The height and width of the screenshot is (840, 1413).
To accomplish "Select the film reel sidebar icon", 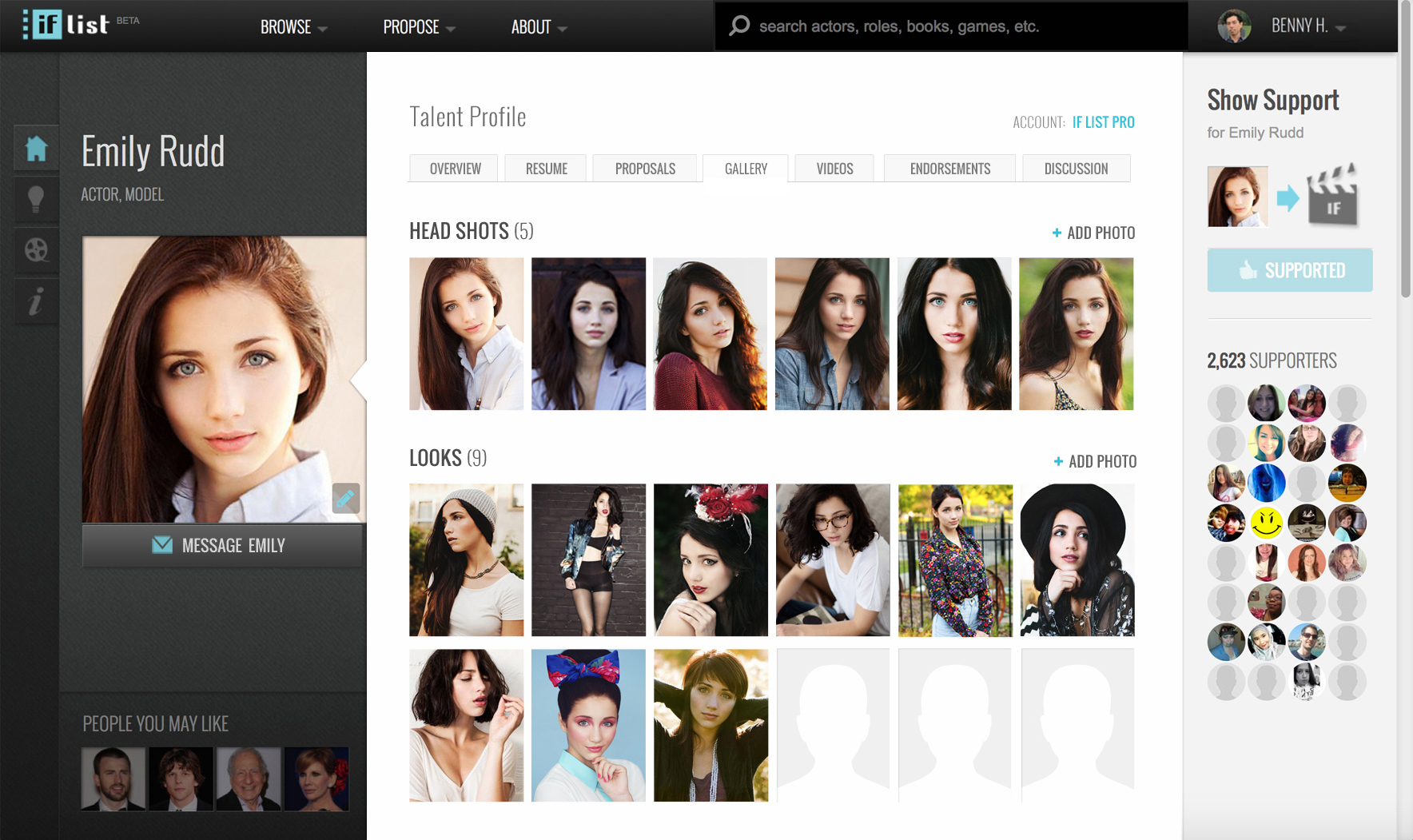I will tap(36, 250).
